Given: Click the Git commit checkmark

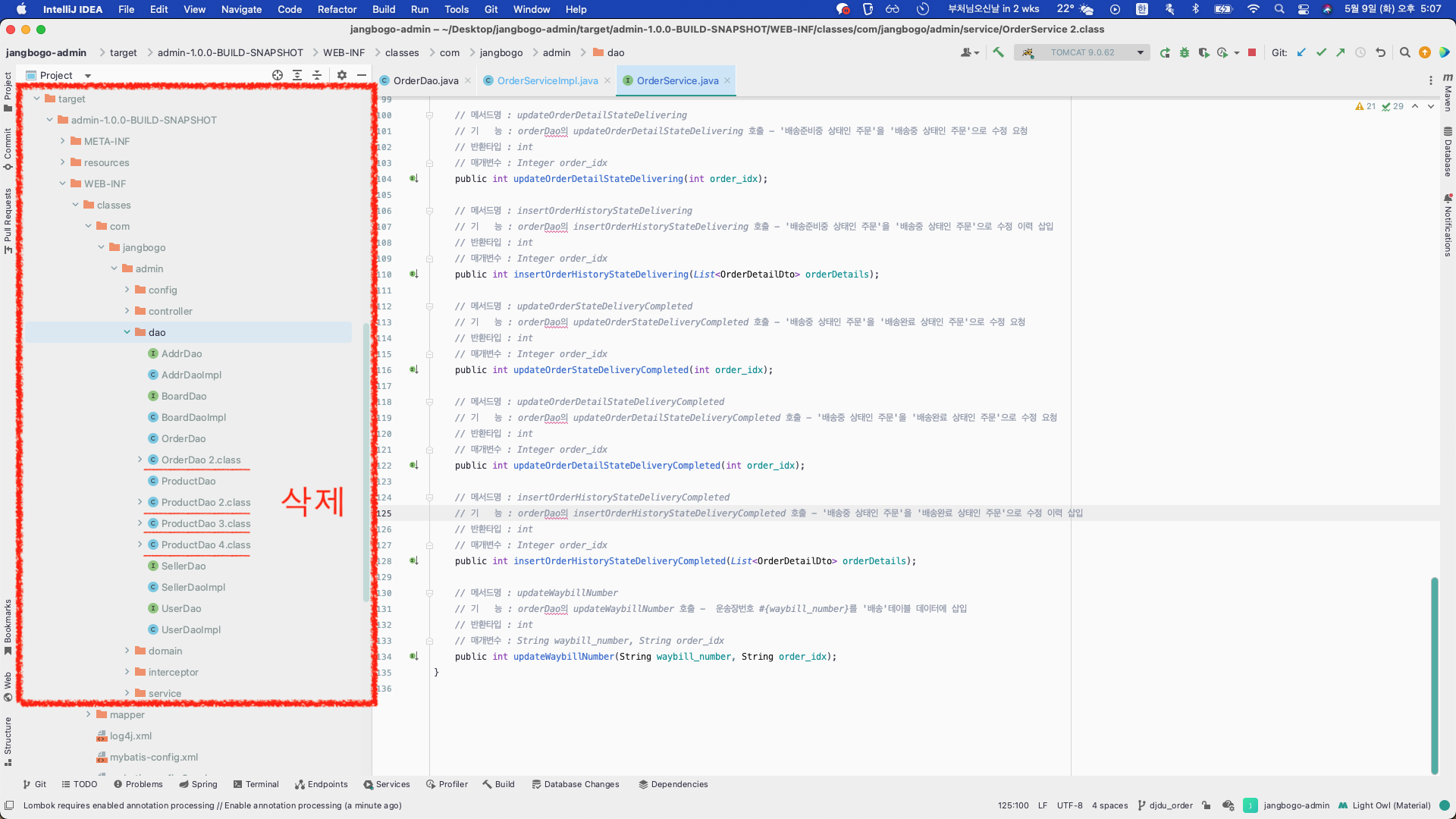Looking at the screenshot, I should click(1321, 52).
